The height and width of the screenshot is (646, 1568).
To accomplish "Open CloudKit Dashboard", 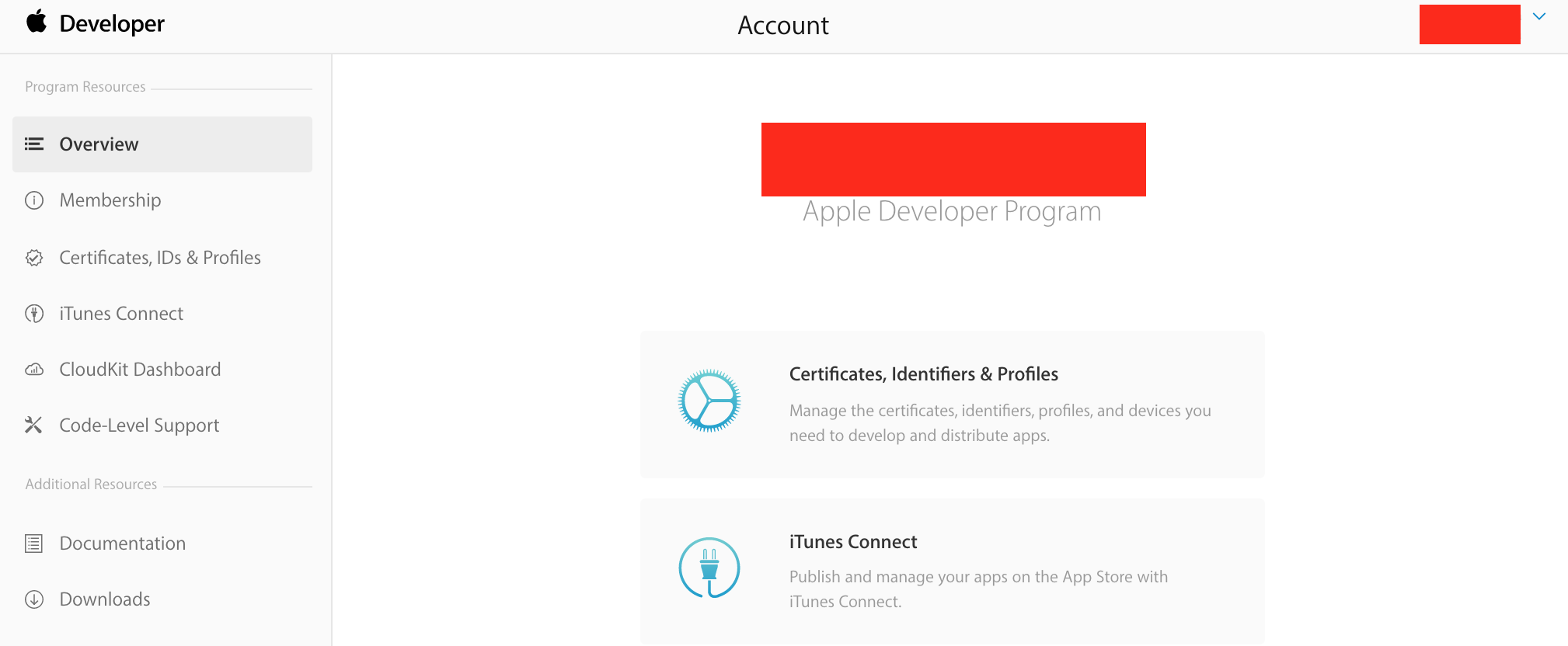I will [139, 370].
